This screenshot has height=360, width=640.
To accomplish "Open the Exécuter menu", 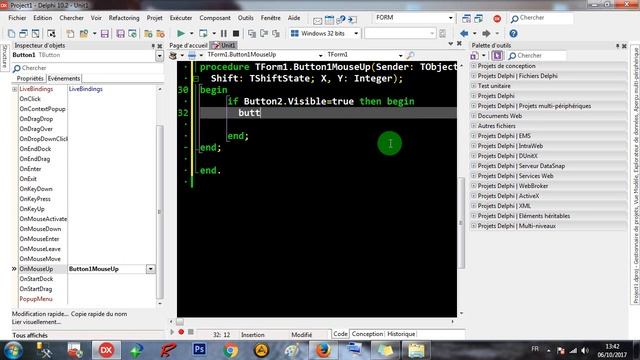I will 181,18.
